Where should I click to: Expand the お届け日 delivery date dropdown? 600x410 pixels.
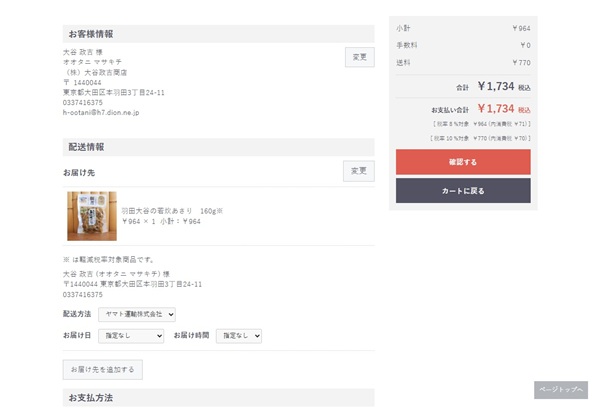(130, 336)
